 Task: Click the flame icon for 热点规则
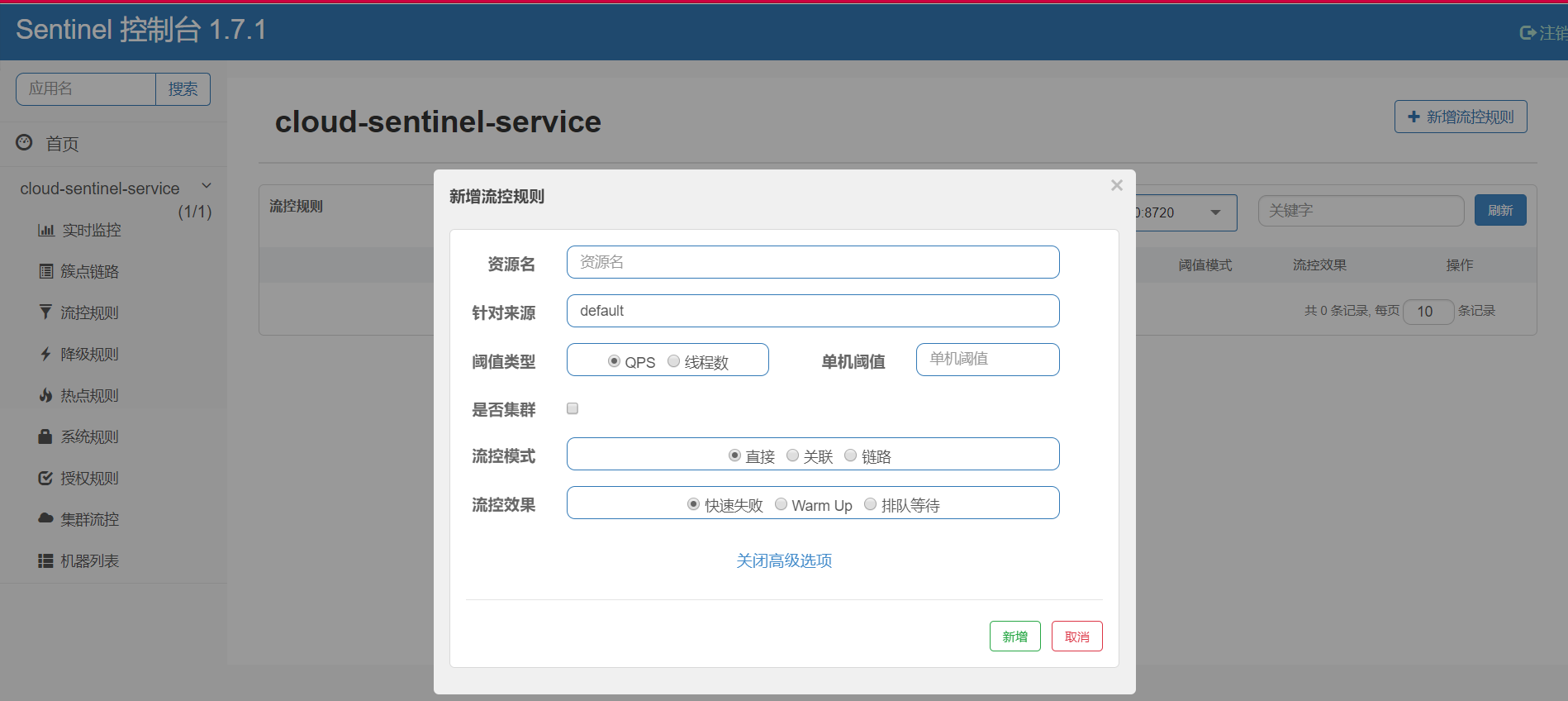pyautogui.click(x=46, y=395)
